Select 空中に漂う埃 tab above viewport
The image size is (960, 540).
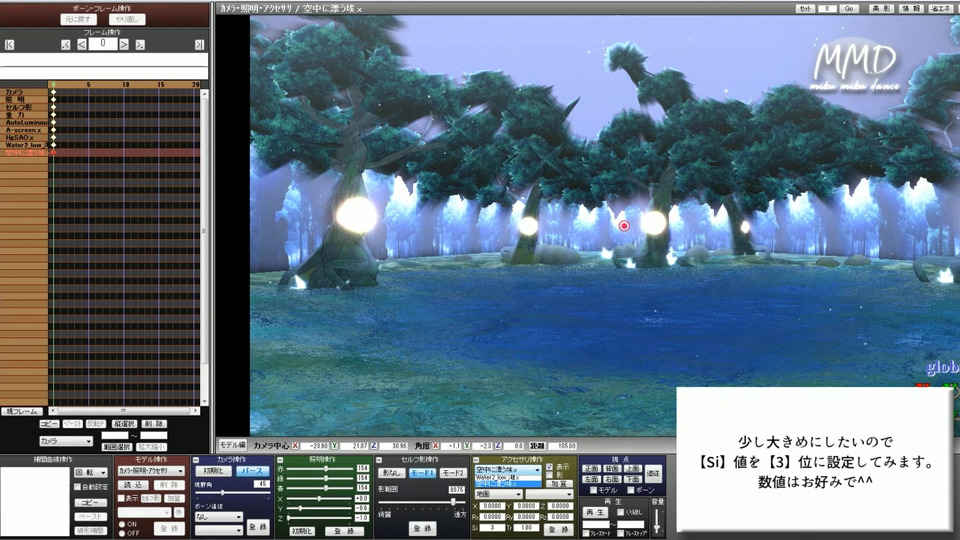332,9
